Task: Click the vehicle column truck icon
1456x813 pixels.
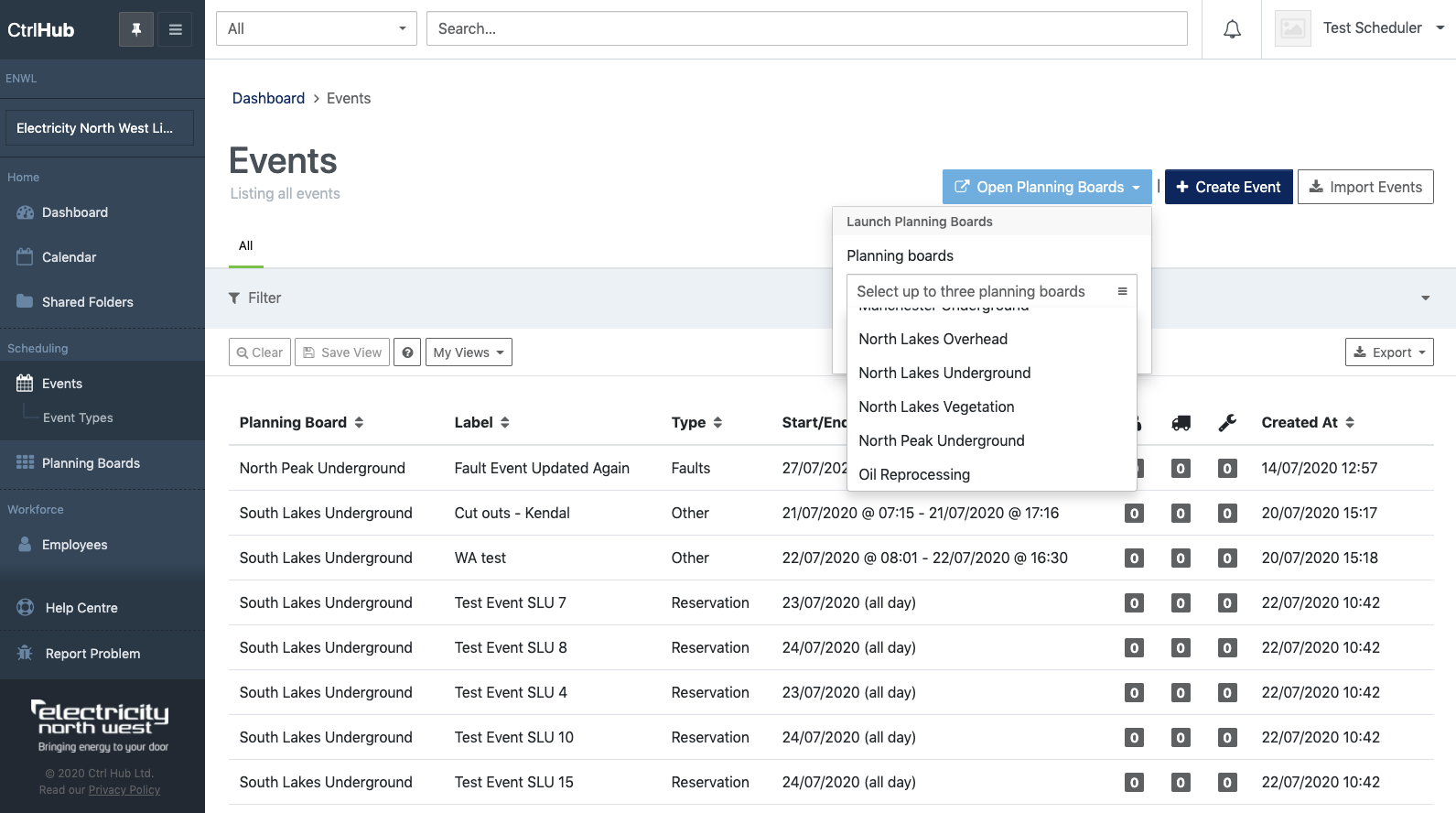Action: coord(1181,423)
